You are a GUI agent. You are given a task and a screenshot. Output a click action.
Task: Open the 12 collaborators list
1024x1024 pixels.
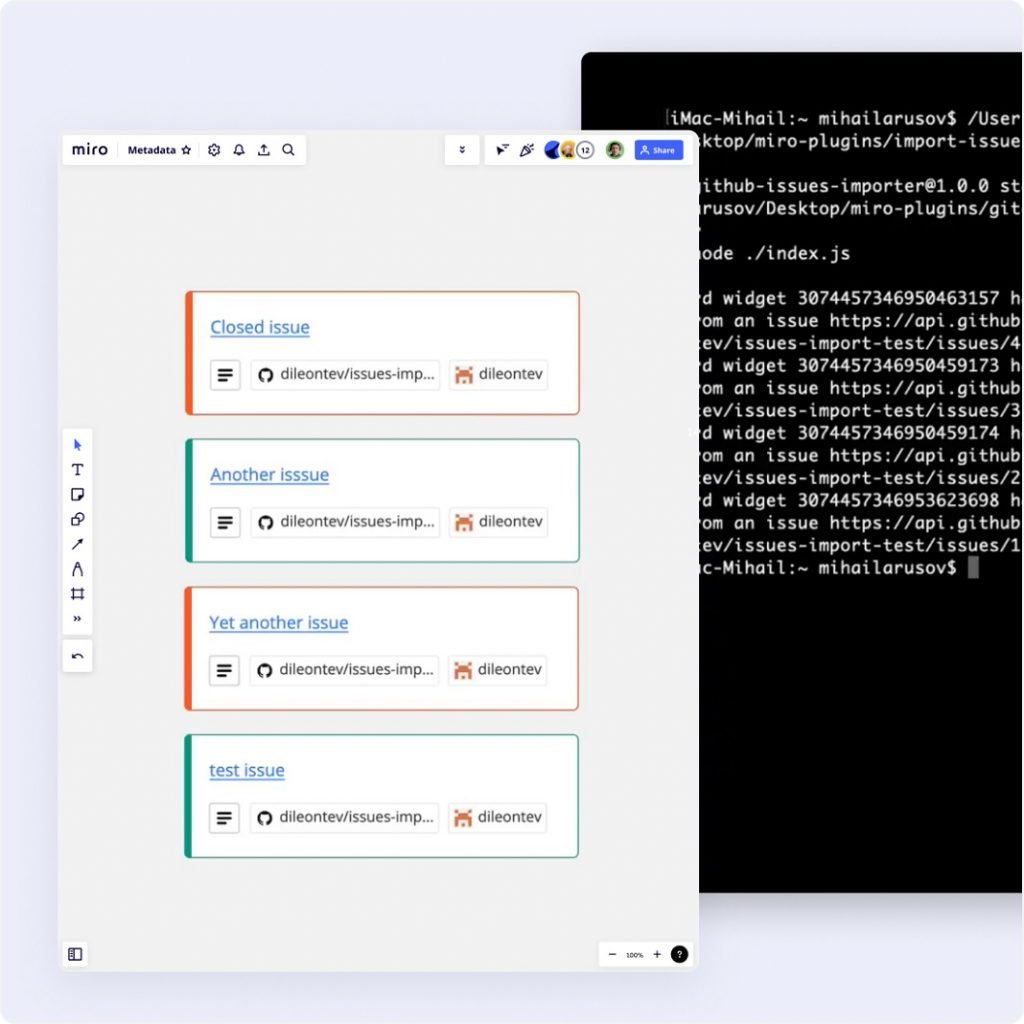click(x=585, y=150)
